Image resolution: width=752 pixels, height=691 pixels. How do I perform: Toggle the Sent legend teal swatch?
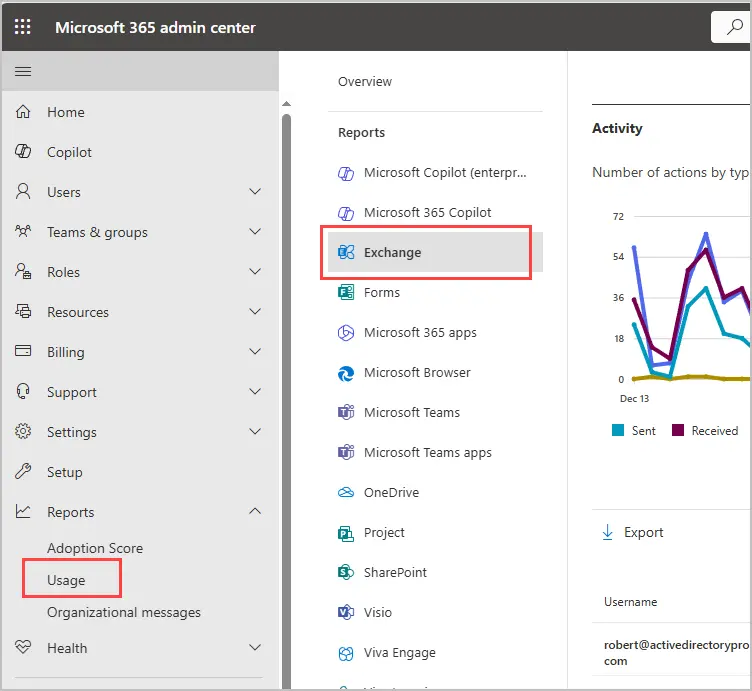618,430
